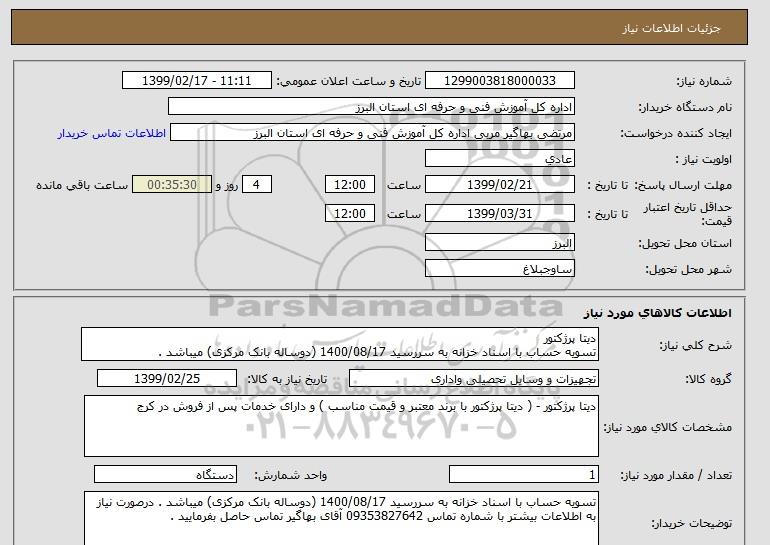Click the label نام دستگاه خریدار

click(685, 107)
